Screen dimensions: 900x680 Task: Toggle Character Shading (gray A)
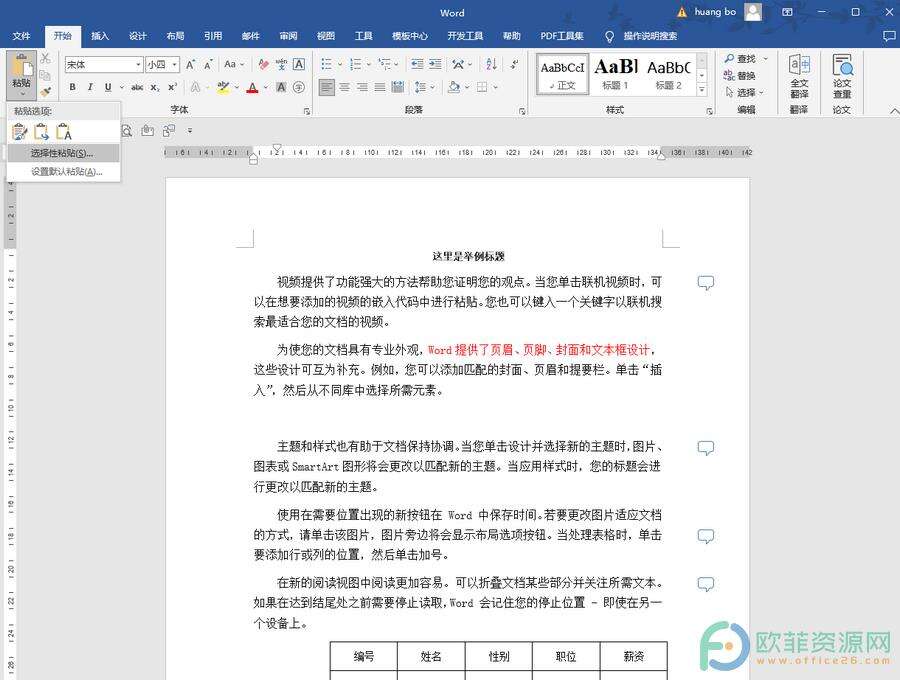pos(281,87)
